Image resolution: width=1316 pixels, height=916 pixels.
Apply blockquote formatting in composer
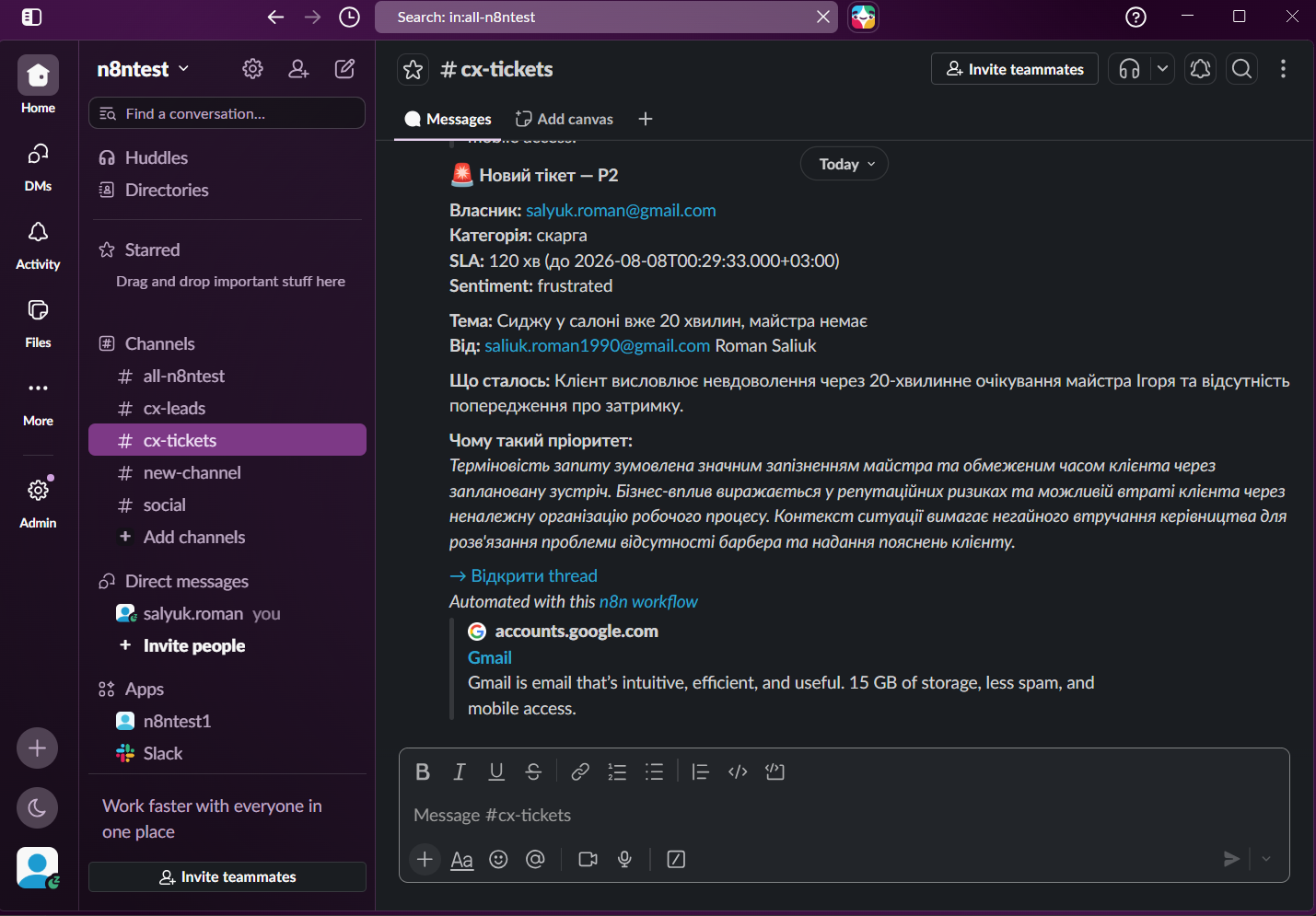[x=700, y=771]
